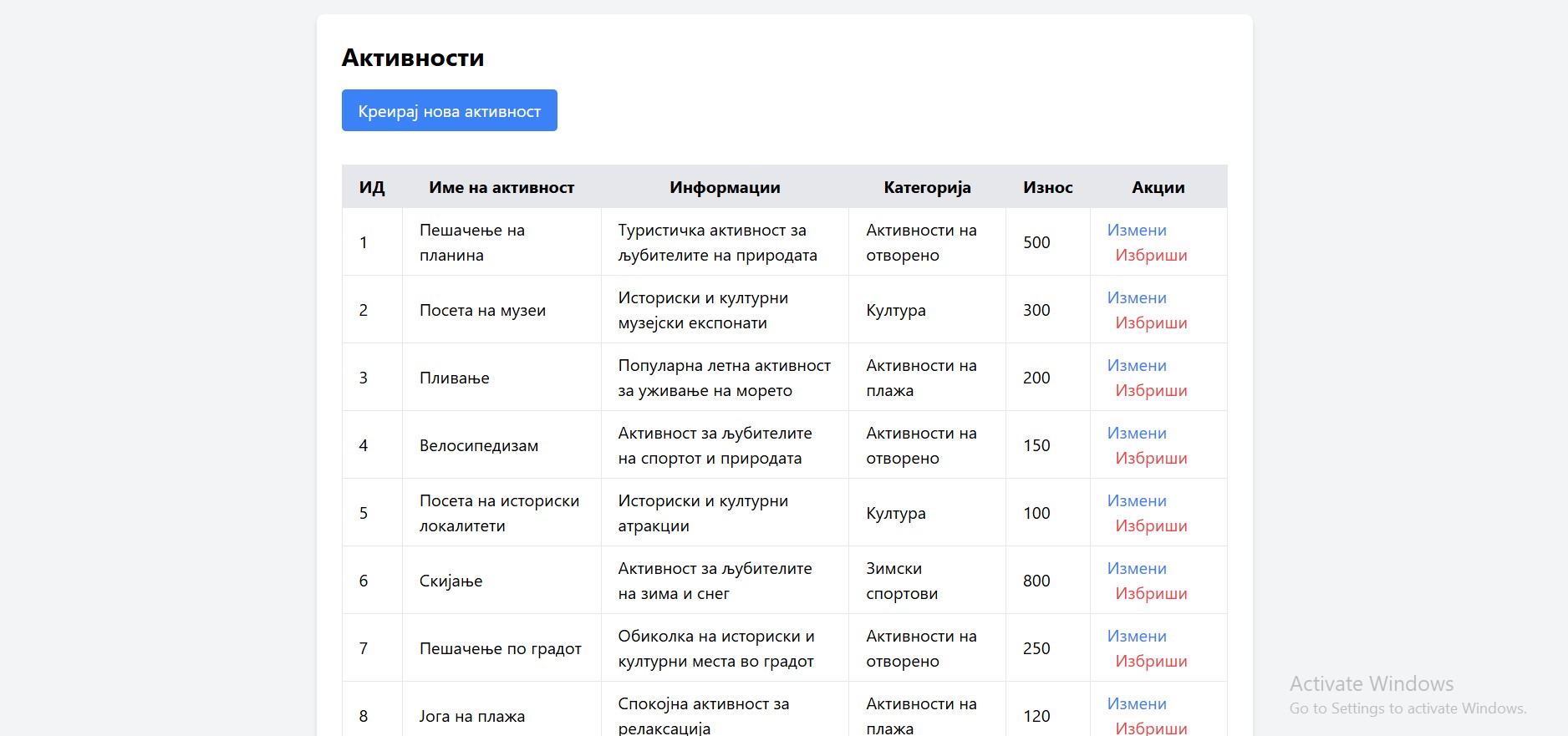
Task: Edit the 'Пливање' activity row
Action: coord(1136,366)
